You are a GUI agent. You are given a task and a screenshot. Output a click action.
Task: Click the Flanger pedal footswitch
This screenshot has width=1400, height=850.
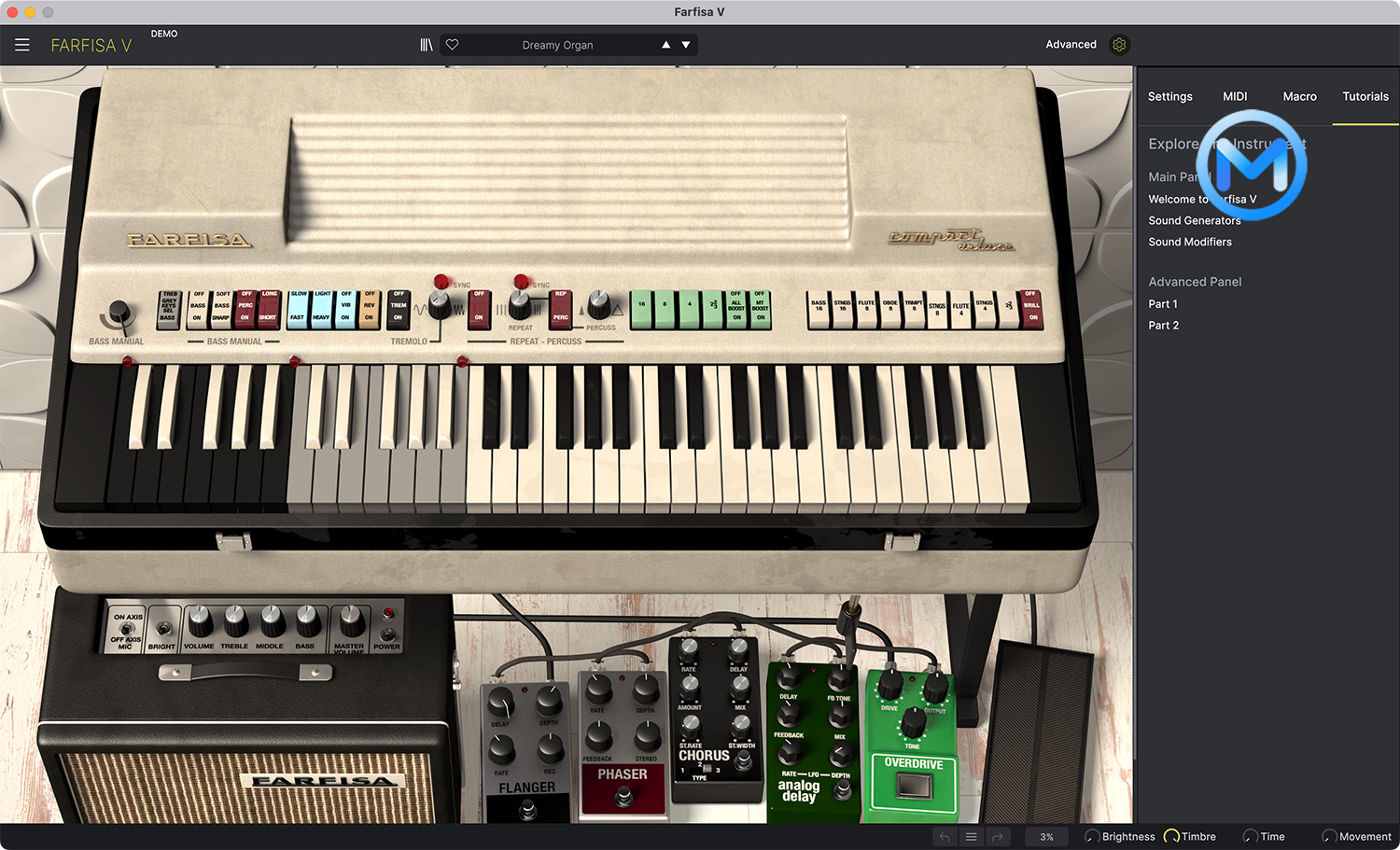pyautogui.click(x=527, y=810)
